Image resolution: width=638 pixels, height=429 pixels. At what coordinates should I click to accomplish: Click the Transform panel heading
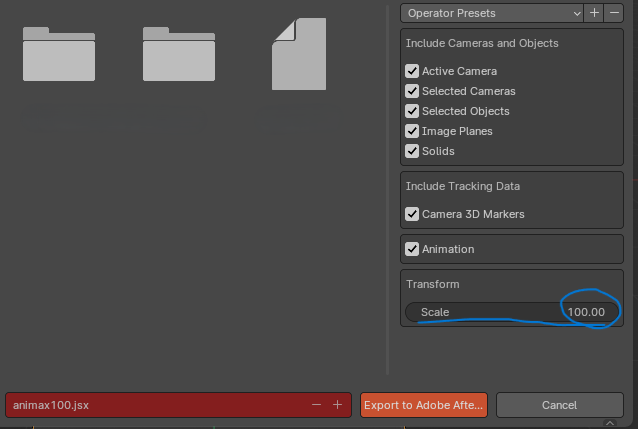coord(433,284)
